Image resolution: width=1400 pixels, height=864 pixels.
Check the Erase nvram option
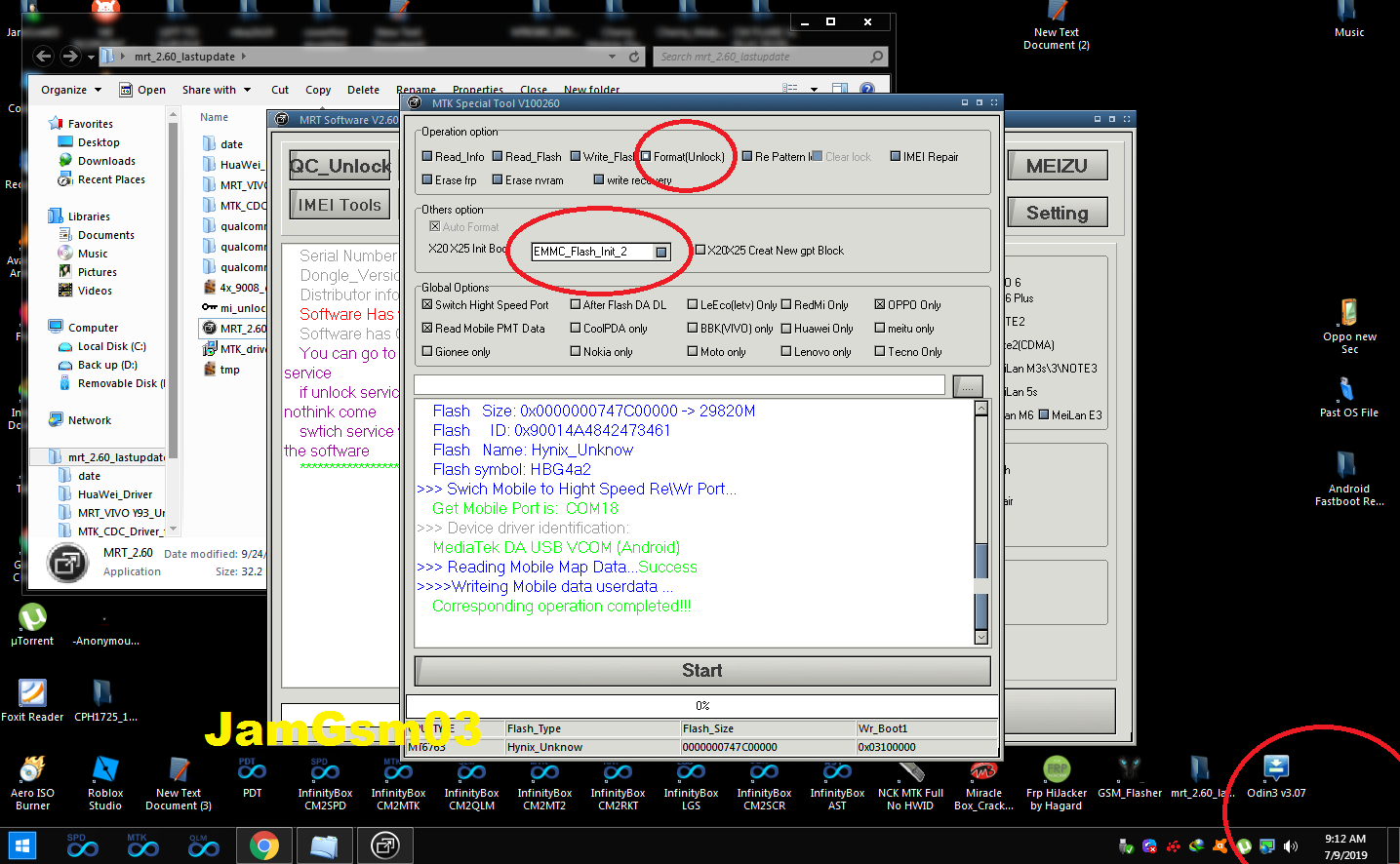(498, 179)
